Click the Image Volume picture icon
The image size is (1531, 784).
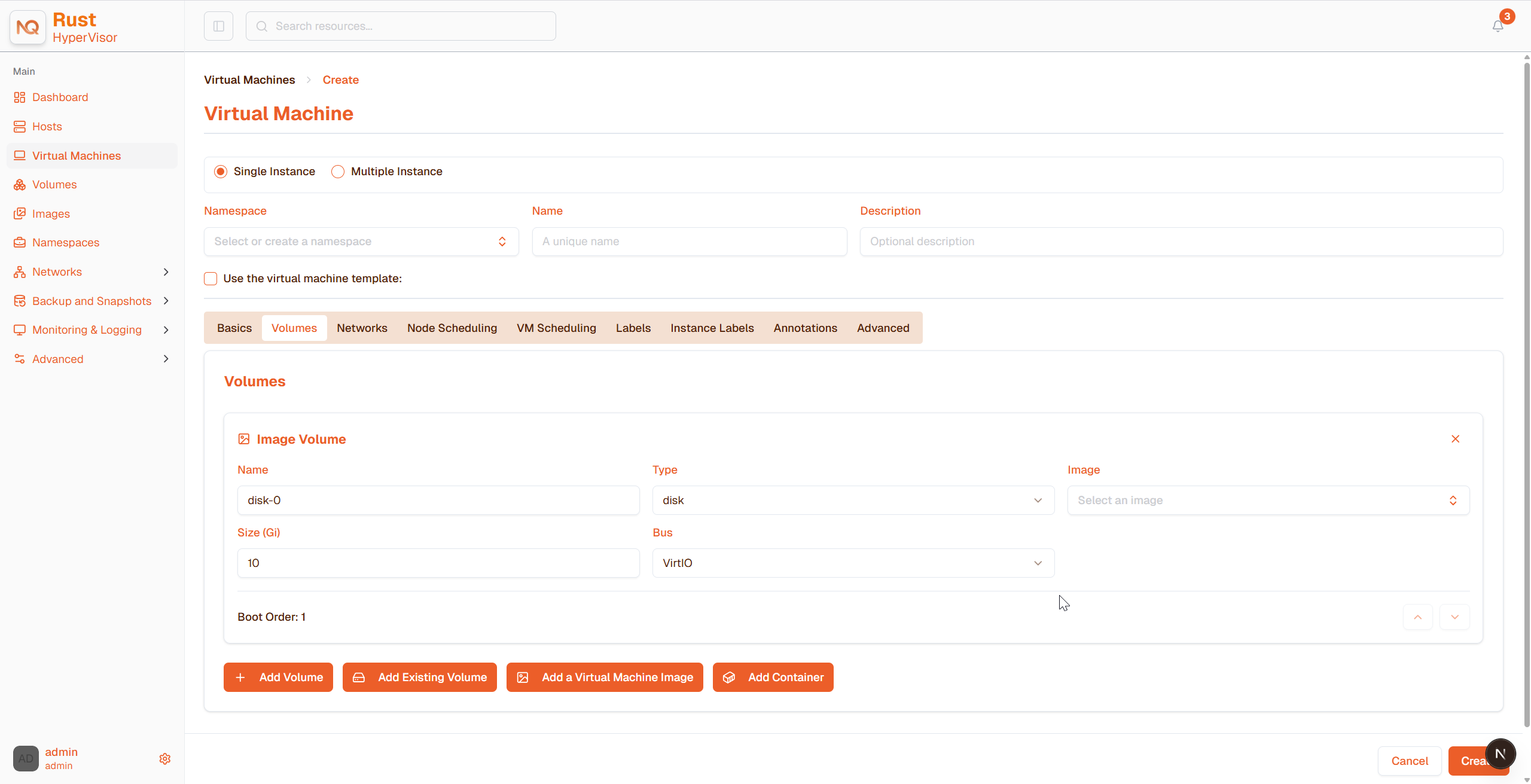244,440
